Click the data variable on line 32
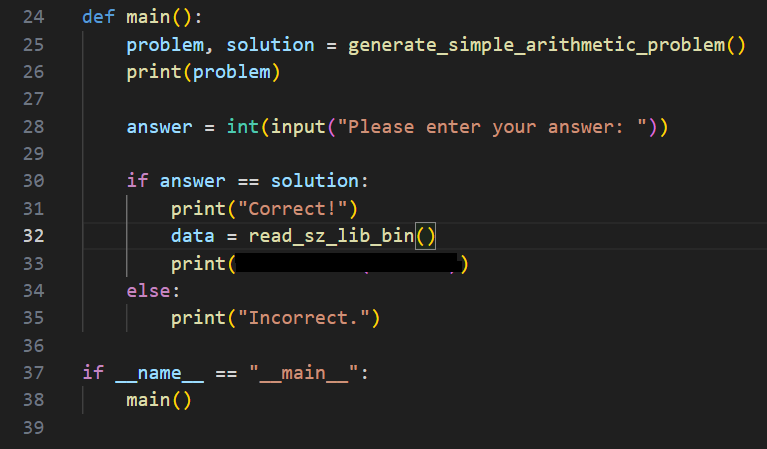This screenshot has height=449, width=767. (x=193, y=236)
